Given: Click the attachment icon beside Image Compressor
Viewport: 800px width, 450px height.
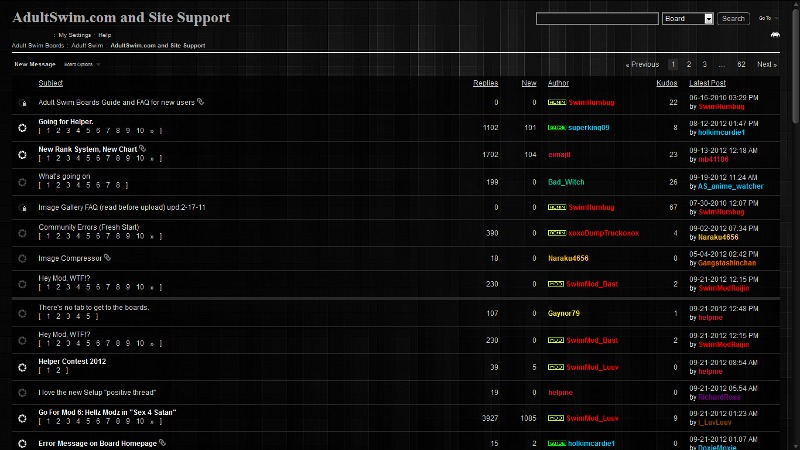Looking at the screenshot, I should pyautogui.click(x=107, y=258).
